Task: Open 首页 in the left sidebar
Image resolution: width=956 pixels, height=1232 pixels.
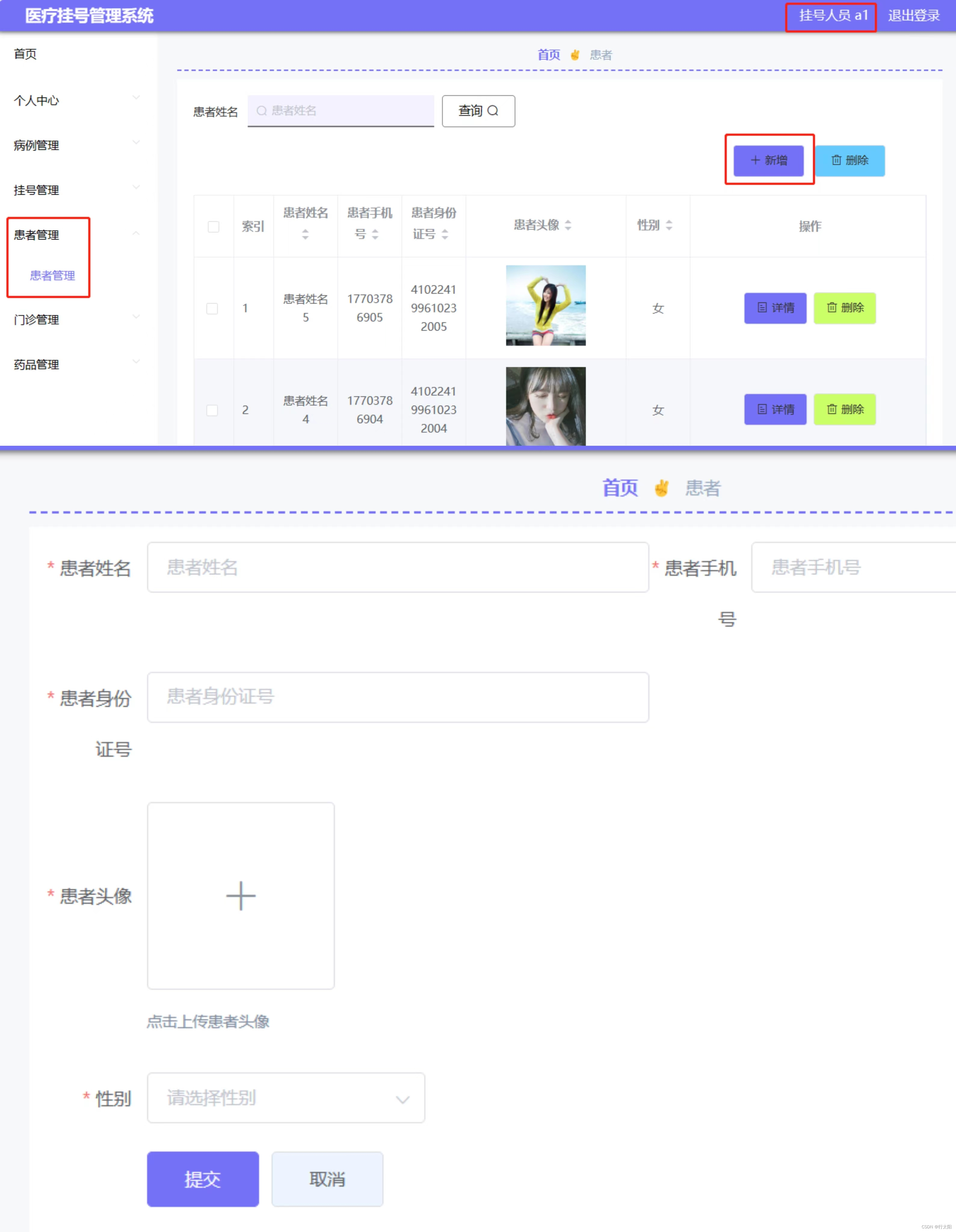Action: [x=25, y=54]
